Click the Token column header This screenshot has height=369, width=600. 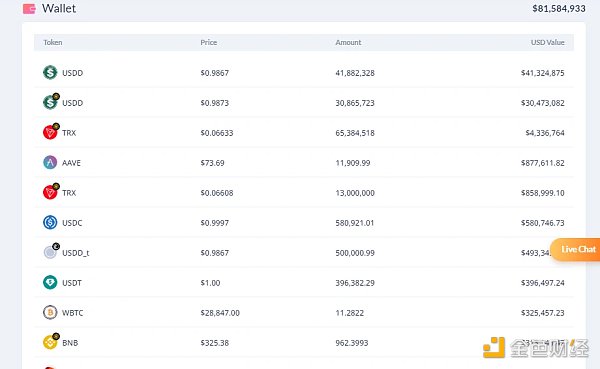click(53, 42)
